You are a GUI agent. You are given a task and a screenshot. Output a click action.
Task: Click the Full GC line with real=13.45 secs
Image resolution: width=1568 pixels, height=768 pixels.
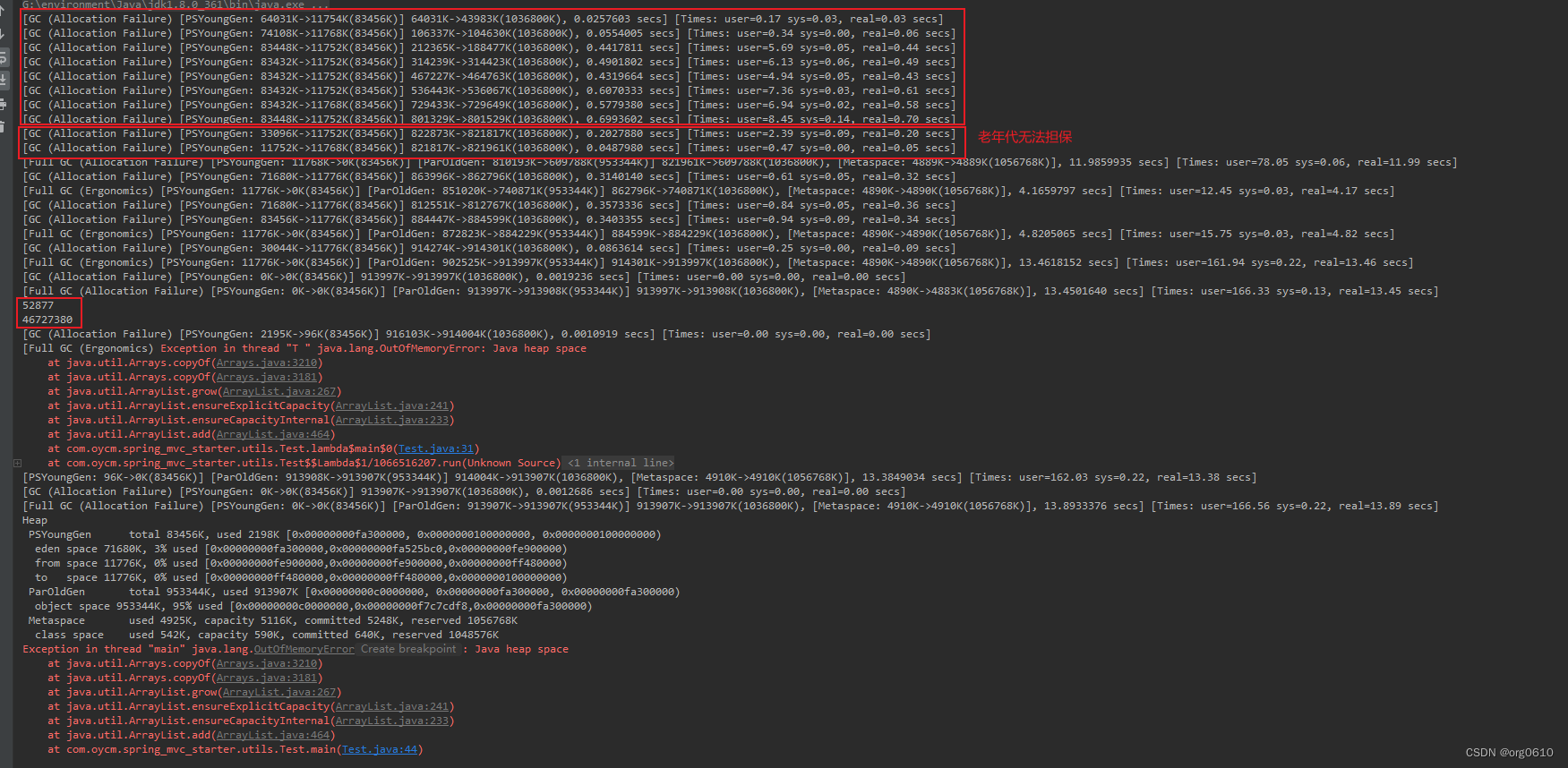pos(731,291)
